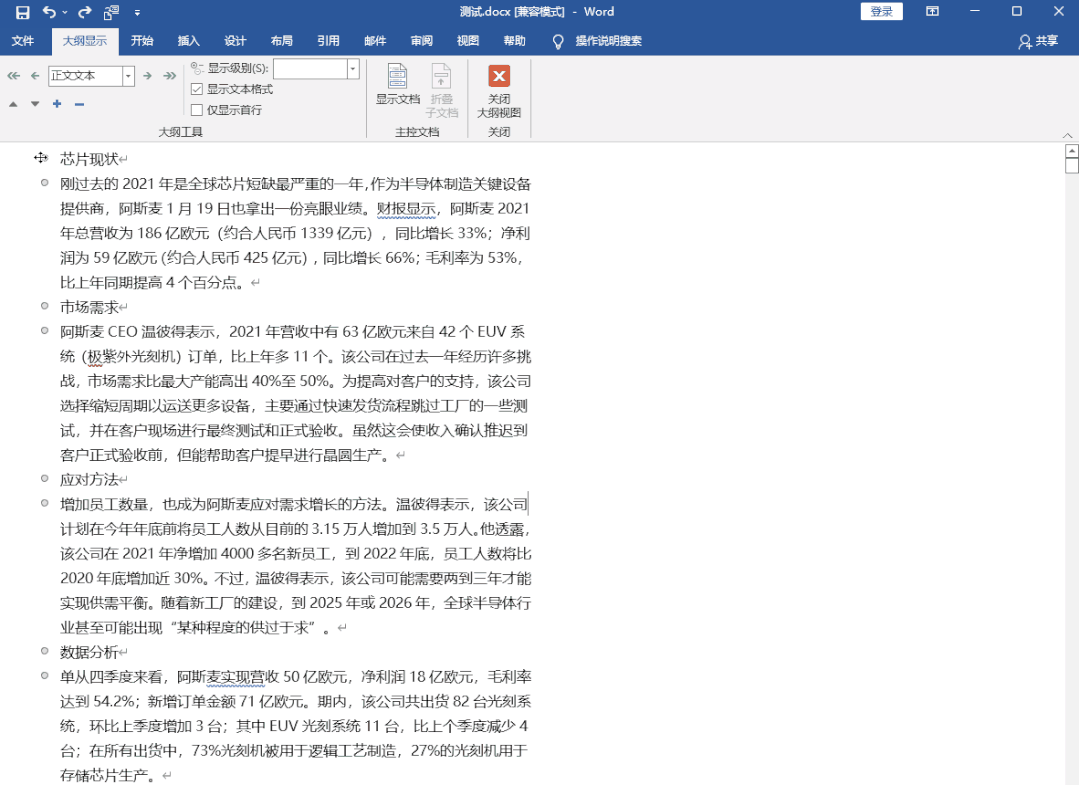1079x785 pixels.
Task: Open 显示文档 in the master document group
Action: point(397,88)
